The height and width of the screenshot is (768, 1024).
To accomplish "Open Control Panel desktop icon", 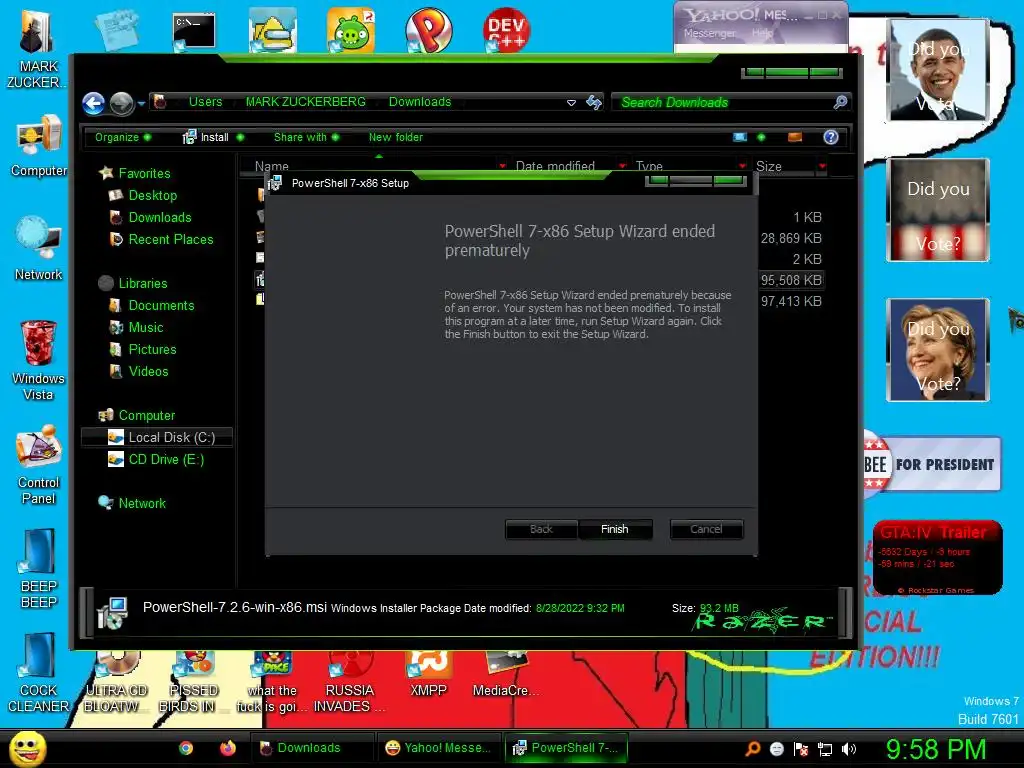I will click(39, 465).
